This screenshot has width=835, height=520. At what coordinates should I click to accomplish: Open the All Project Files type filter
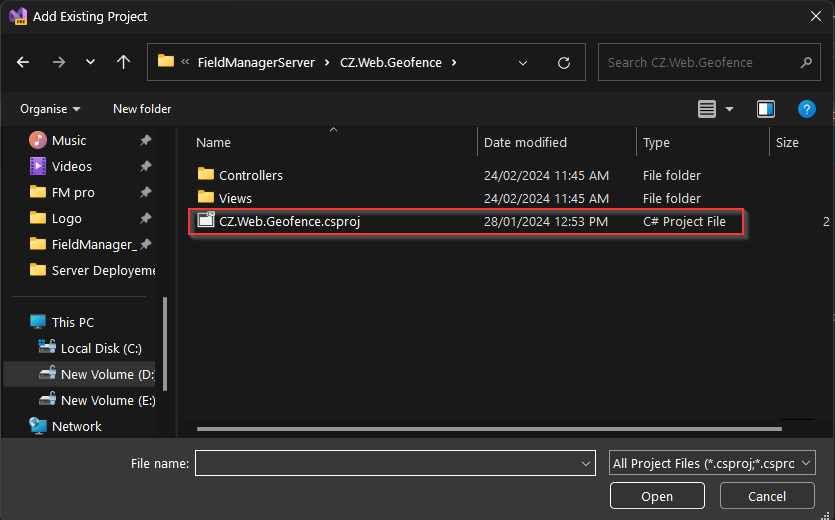tap(712, 464)
